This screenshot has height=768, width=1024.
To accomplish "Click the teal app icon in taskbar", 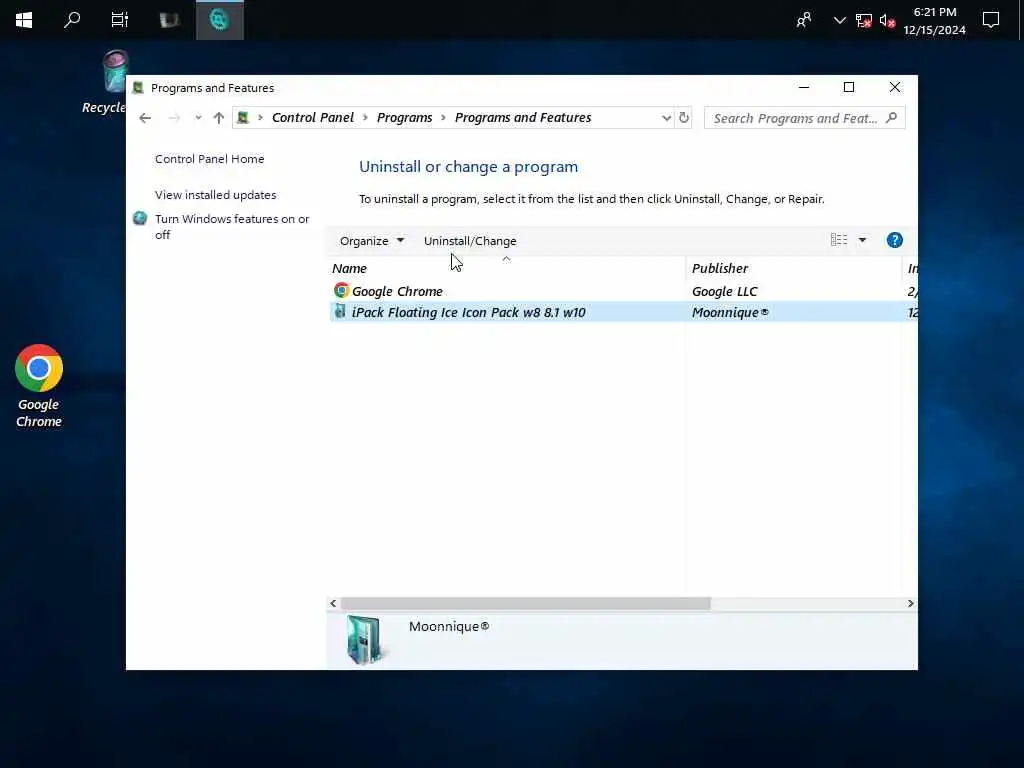I will click(219, 20).
